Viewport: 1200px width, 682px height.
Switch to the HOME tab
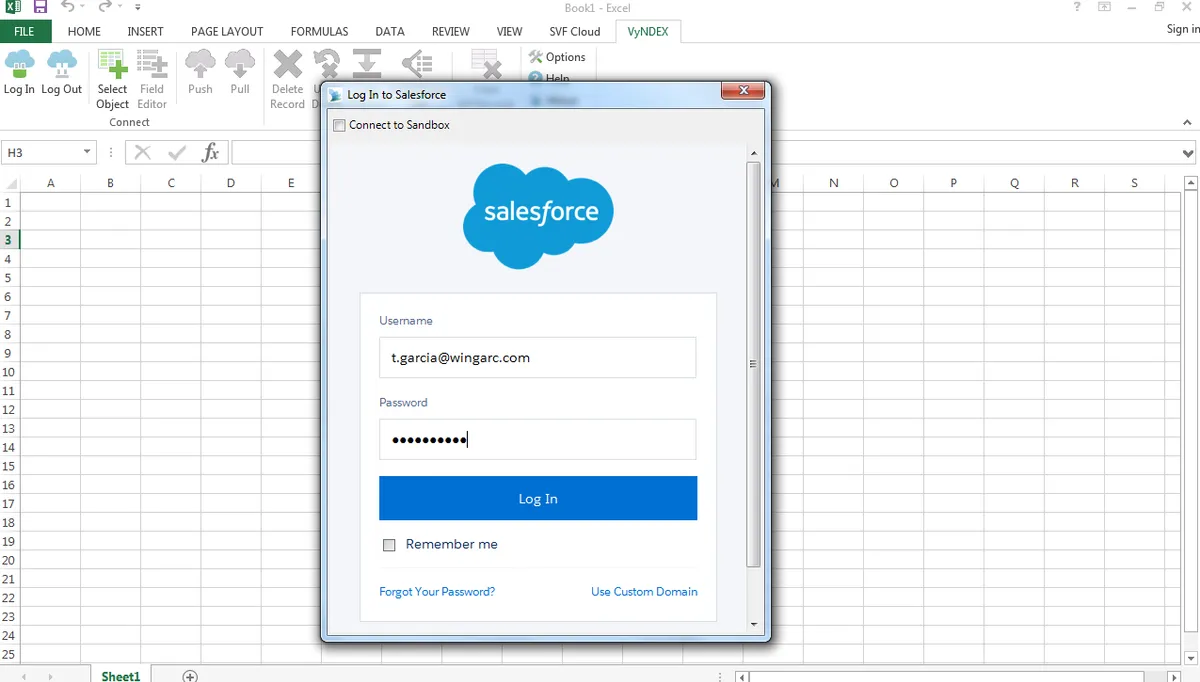point(84,31)
